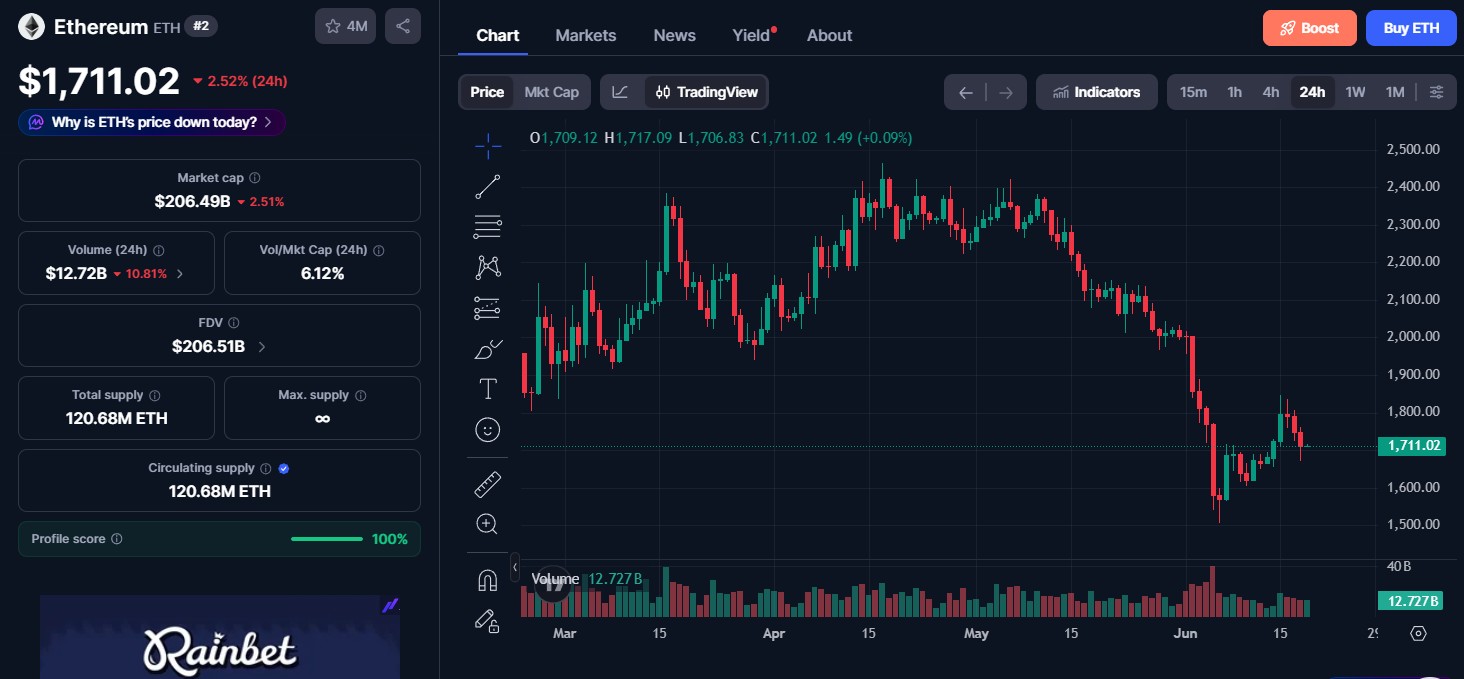The image size is (1464, 679).
Task: Show Market cap info tooltip icon
Action: (x=255, y=178)
